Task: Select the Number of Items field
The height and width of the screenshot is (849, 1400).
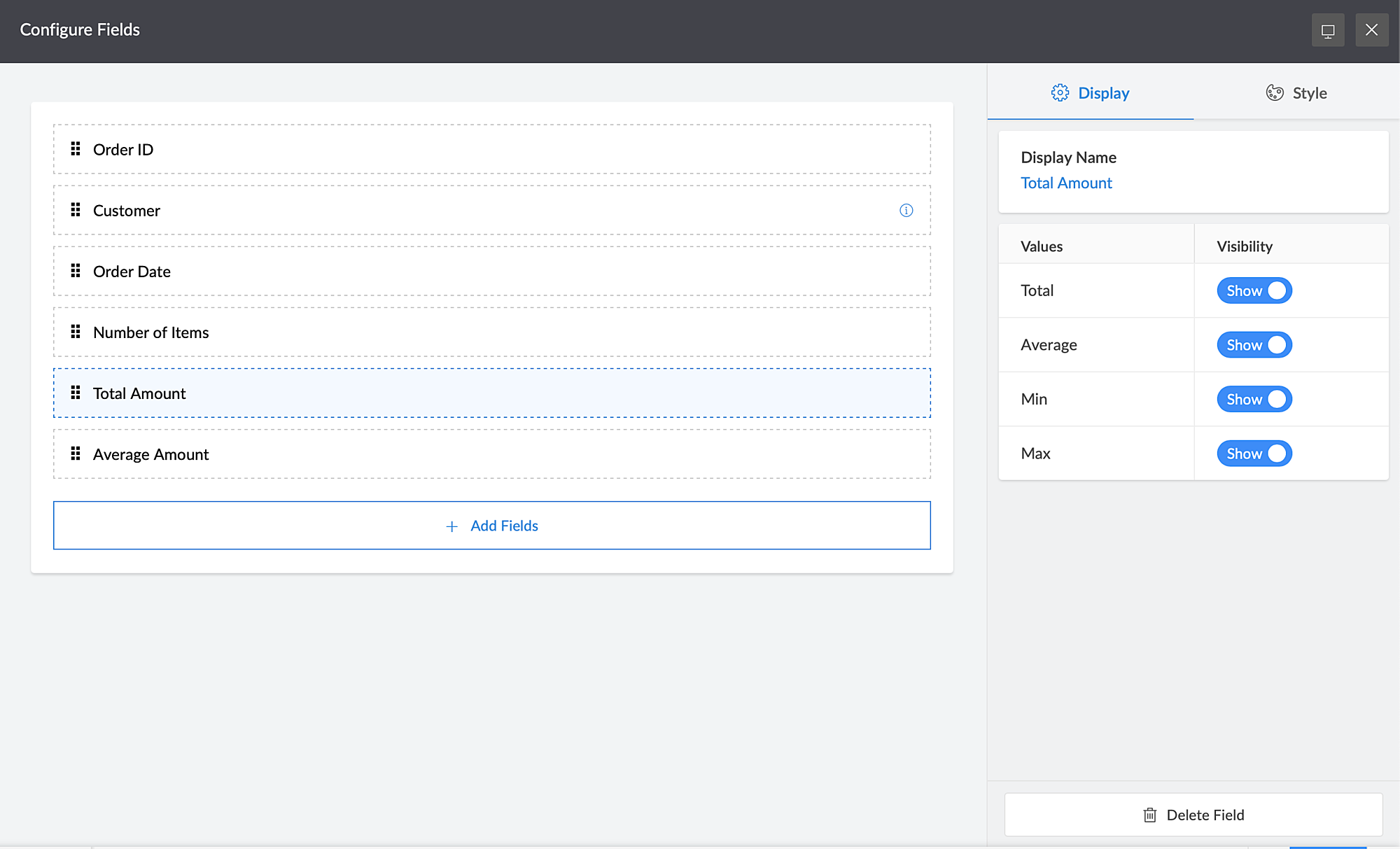Action: coord(491,332)
